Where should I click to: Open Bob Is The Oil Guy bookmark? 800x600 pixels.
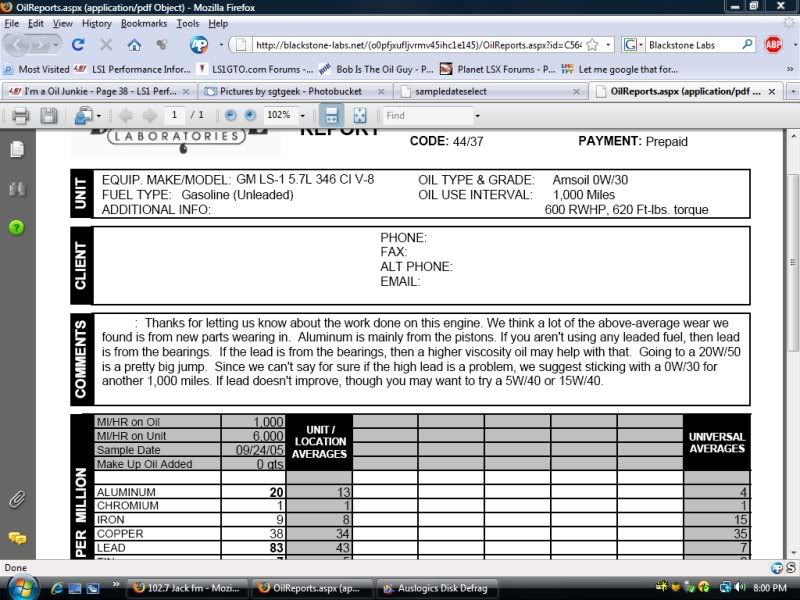click(376, 69)
